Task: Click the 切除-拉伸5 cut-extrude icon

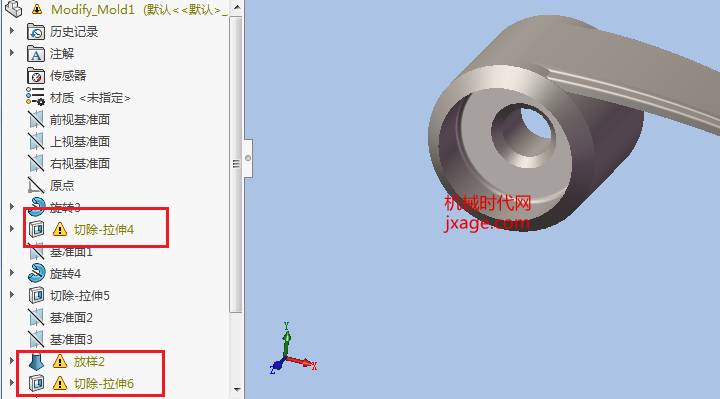Action: [36, 295]
